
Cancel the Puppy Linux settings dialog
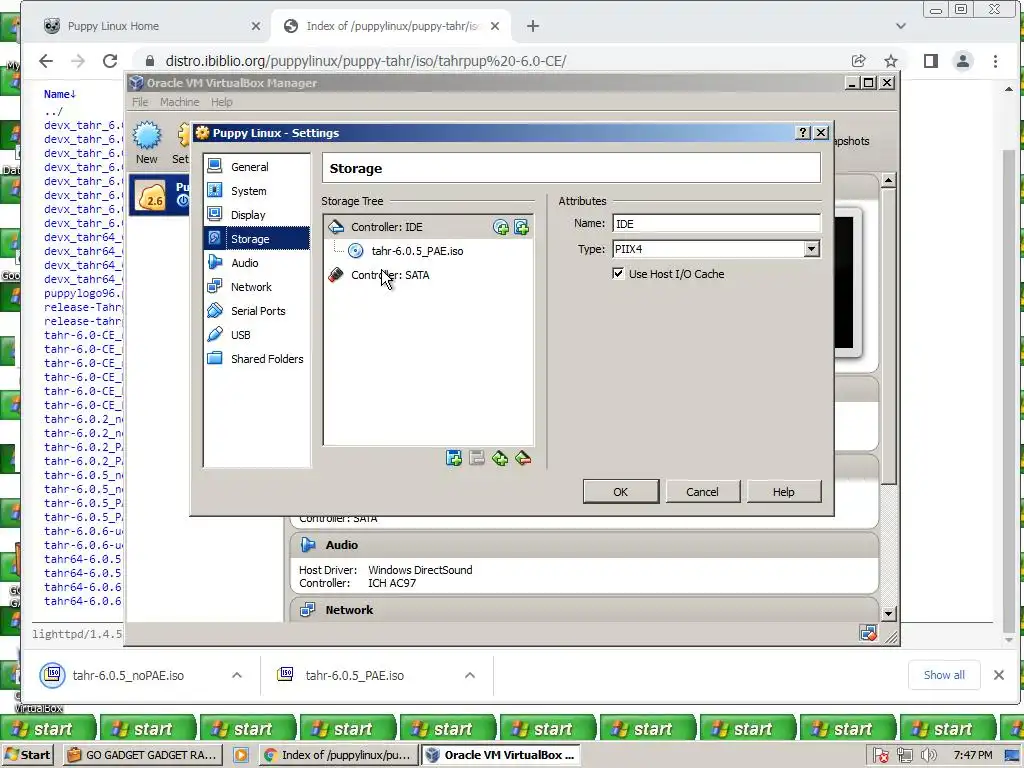(x=702, y=492)
